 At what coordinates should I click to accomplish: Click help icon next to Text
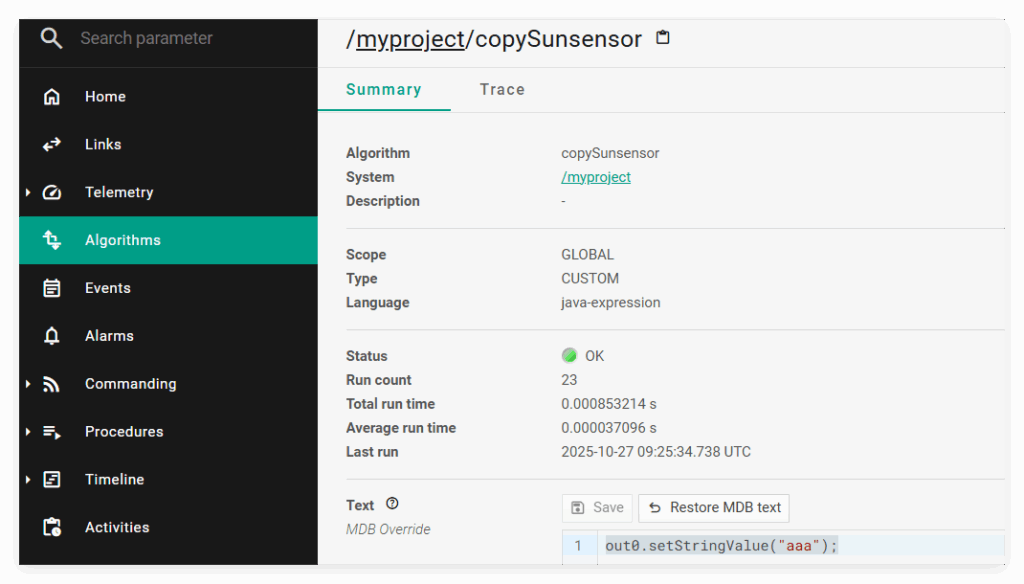coord(392,504)
